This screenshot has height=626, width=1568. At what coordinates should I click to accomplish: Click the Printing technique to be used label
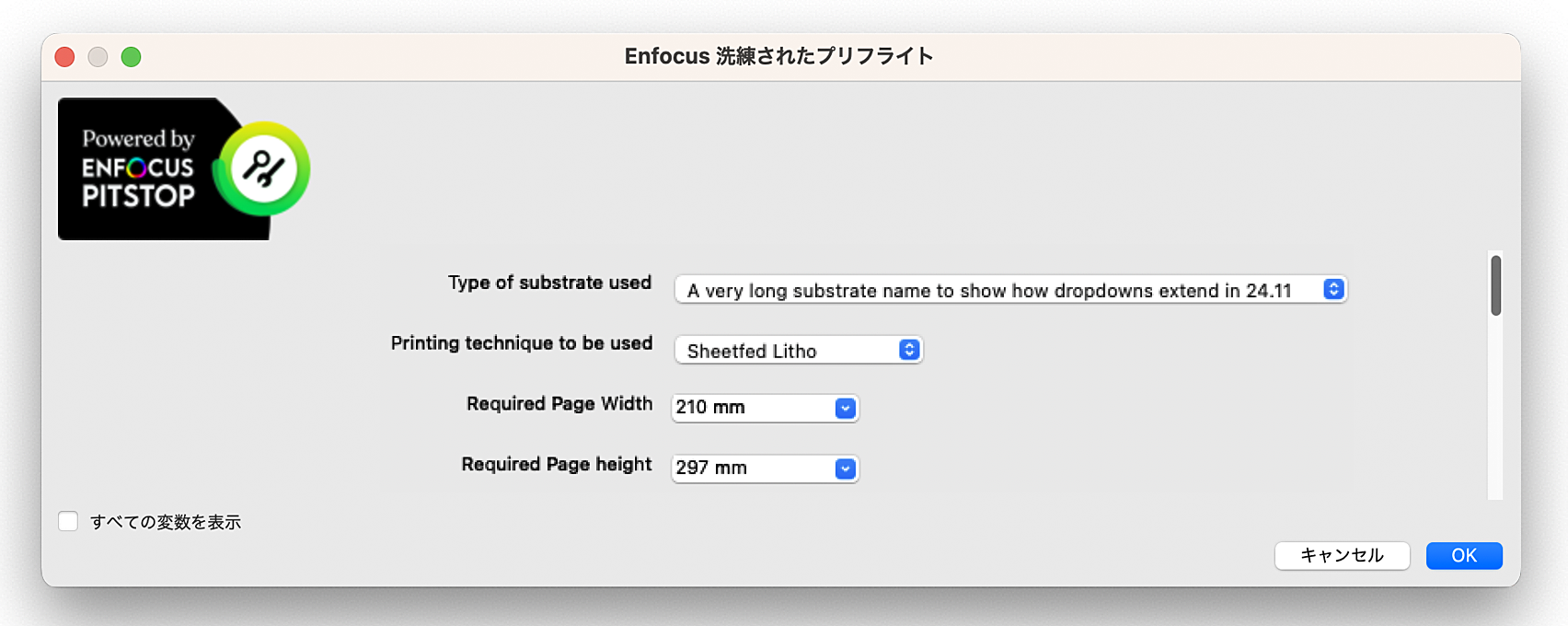pos(522,343)
